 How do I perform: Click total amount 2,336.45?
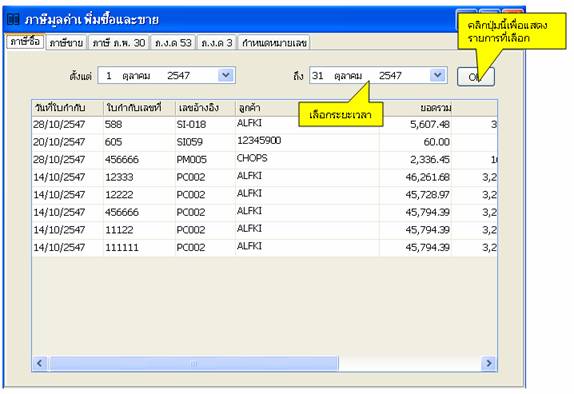point(415,160)
